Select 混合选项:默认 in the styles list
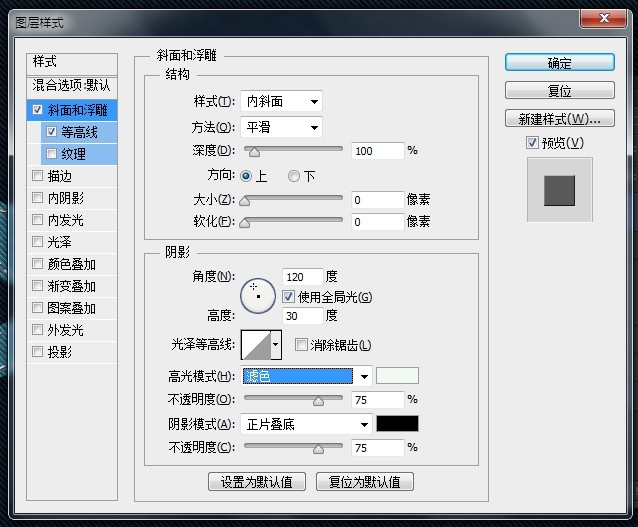The image size is (638, 527). point(72,85)
